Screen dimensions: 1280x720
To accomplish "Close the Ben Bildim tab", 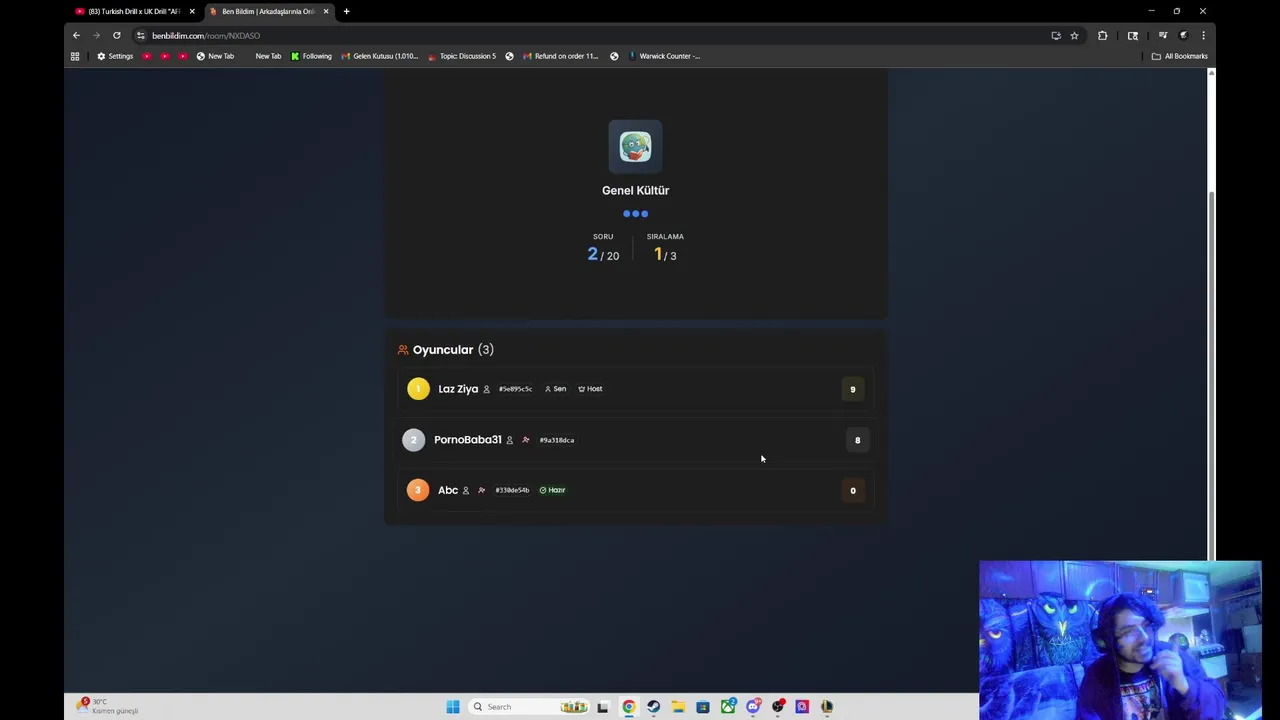I will pyautogui.click(x=326, y=11).
